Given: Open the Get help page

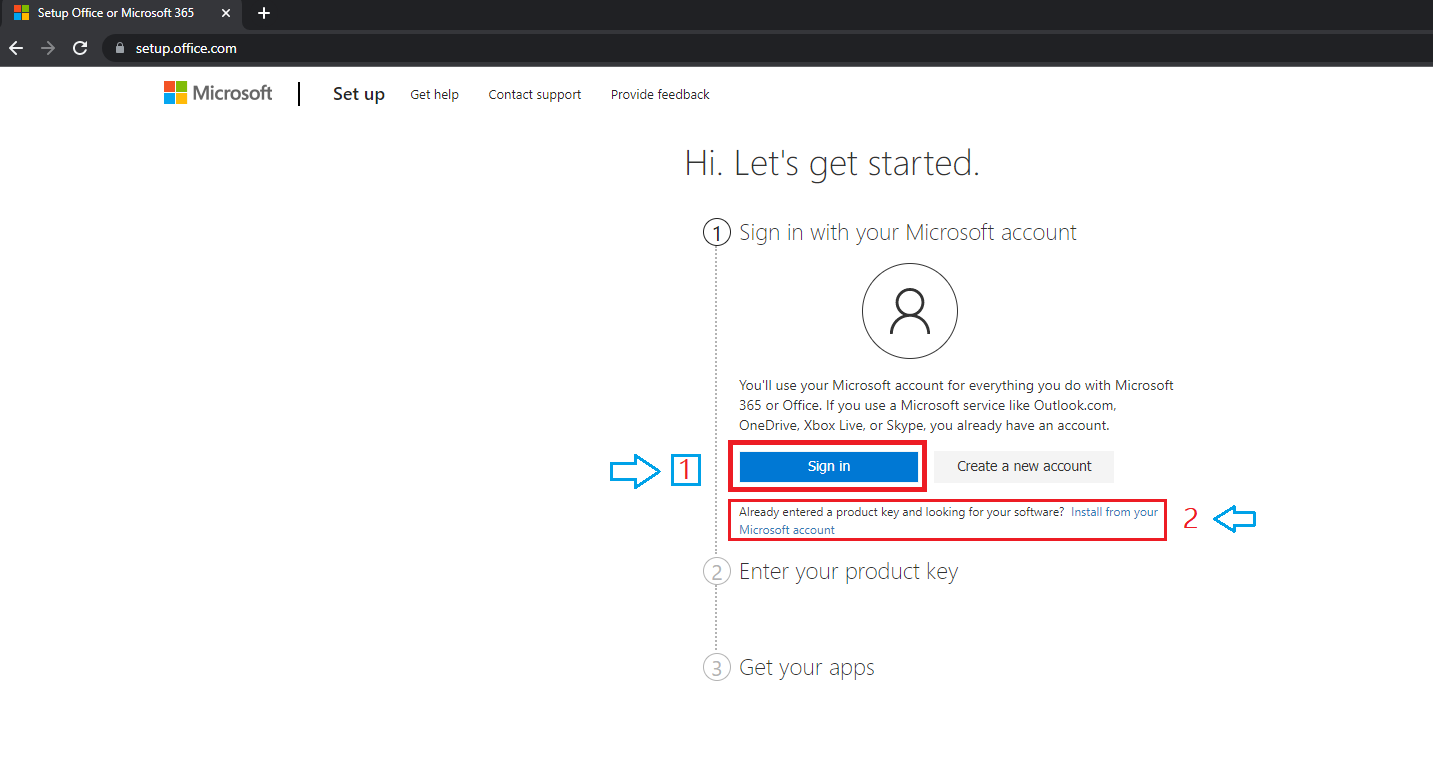Looking at the screenshot, I should [434, 95].
